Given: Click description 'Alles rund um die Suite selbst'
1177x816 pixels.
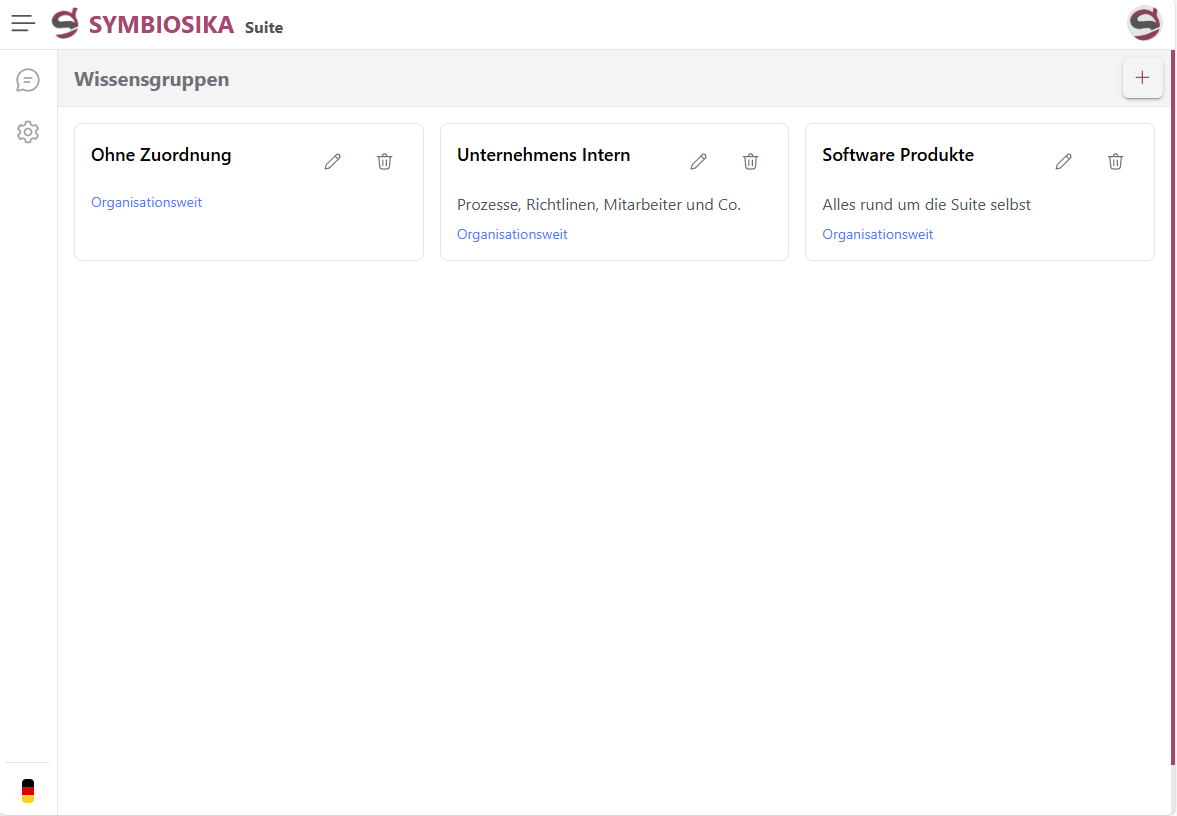Looking at the screenshot, I should (926, 204).
